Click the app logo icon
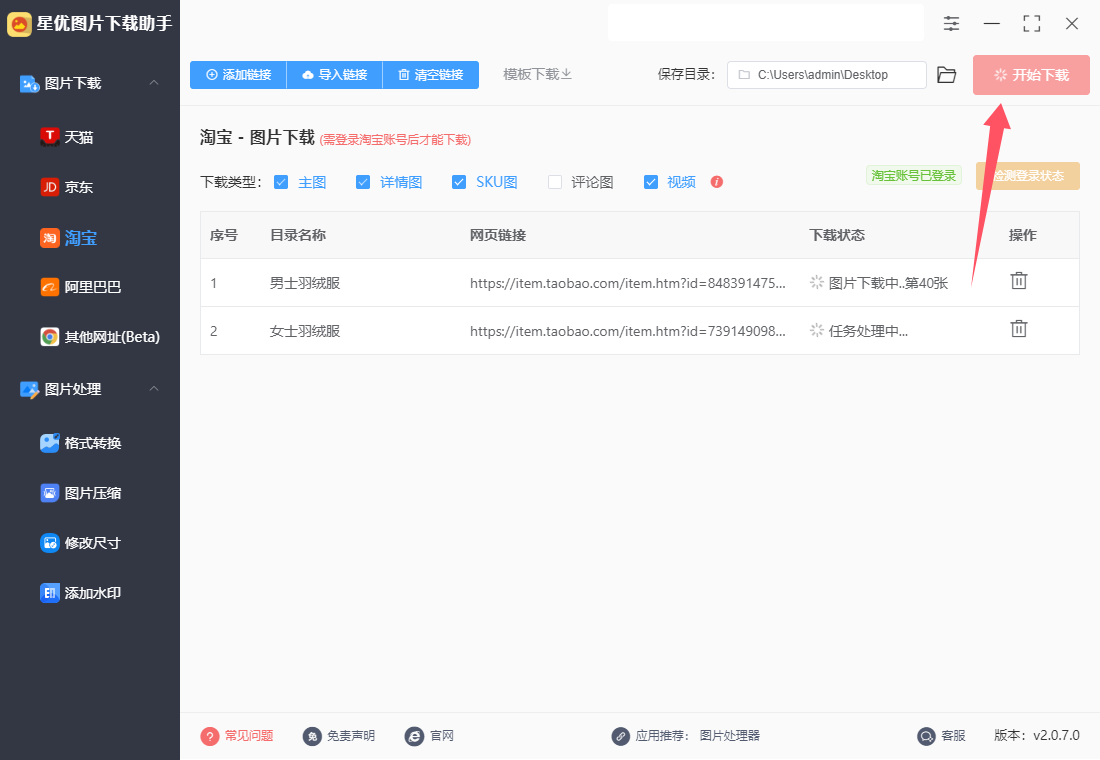 19,25
